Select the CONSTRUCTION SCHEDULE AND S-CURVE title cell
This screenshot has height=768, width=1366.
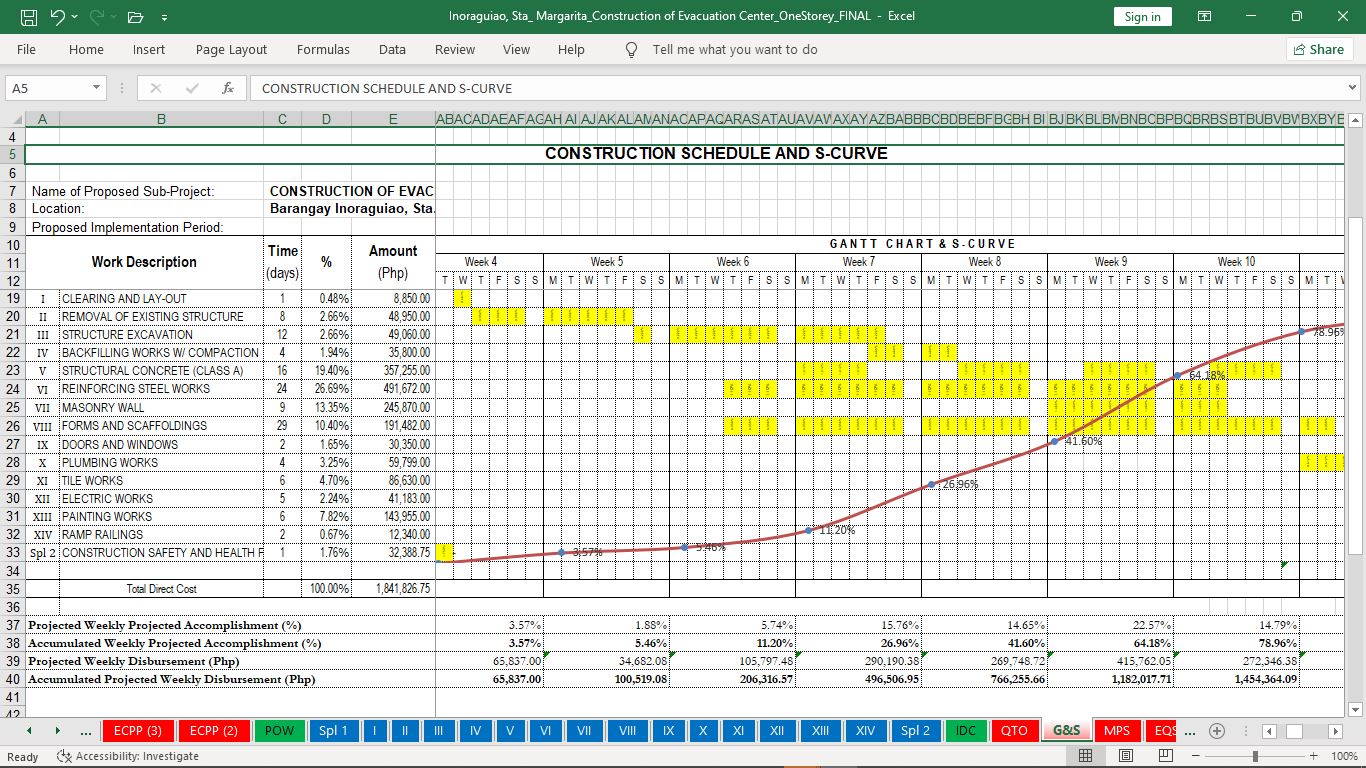point(716,154)
